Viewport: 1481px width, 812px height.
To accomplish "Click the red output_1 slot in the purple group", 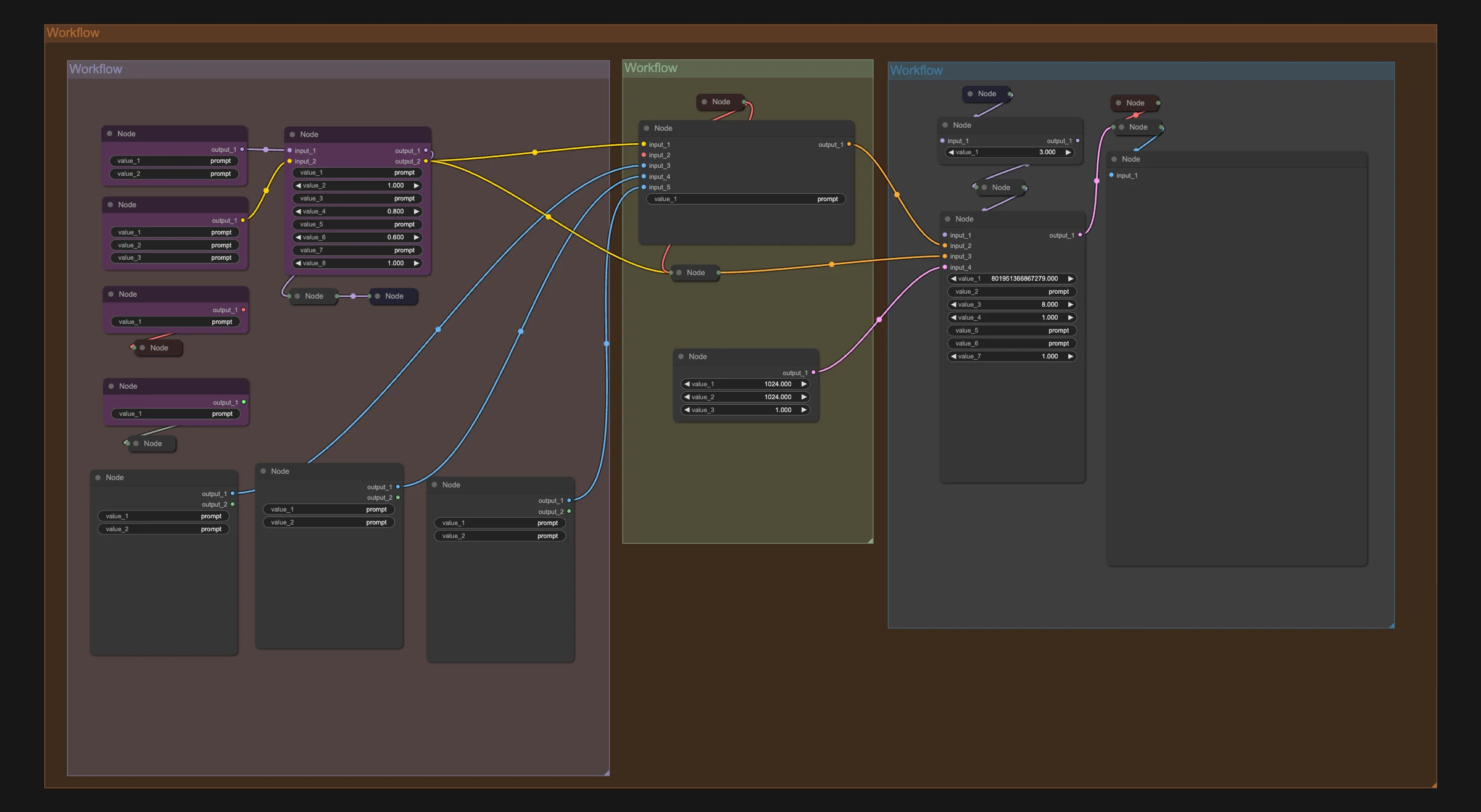I will 244,310.
